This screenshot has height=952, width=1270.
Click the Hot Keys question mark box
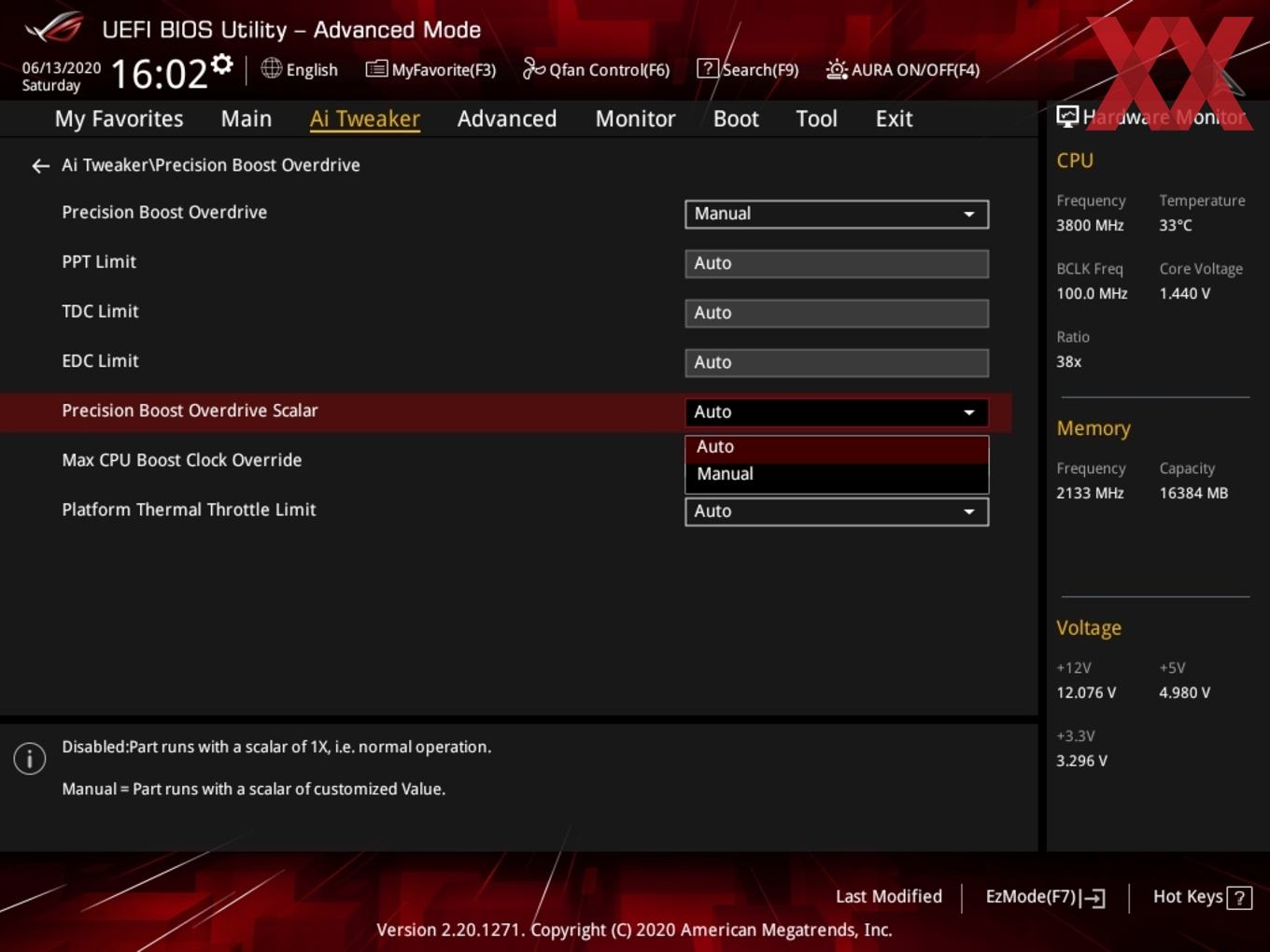click(x=1239, y=898)
